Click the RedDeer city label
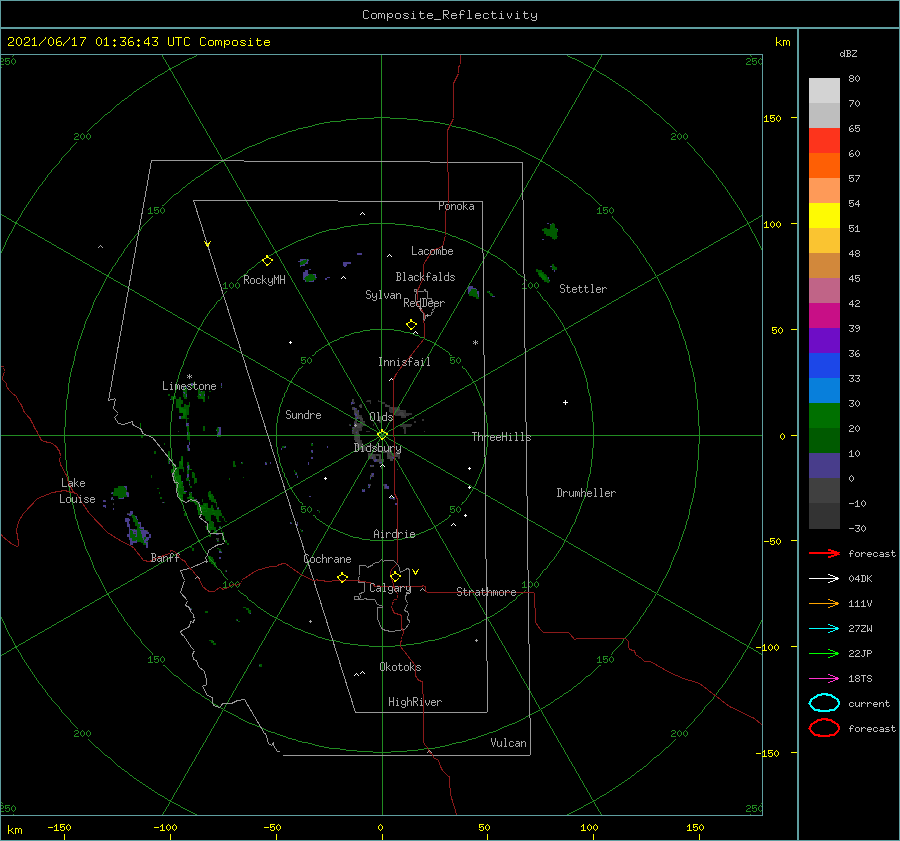The height and width of the screenshot is (841, 900). pos(424,303)
